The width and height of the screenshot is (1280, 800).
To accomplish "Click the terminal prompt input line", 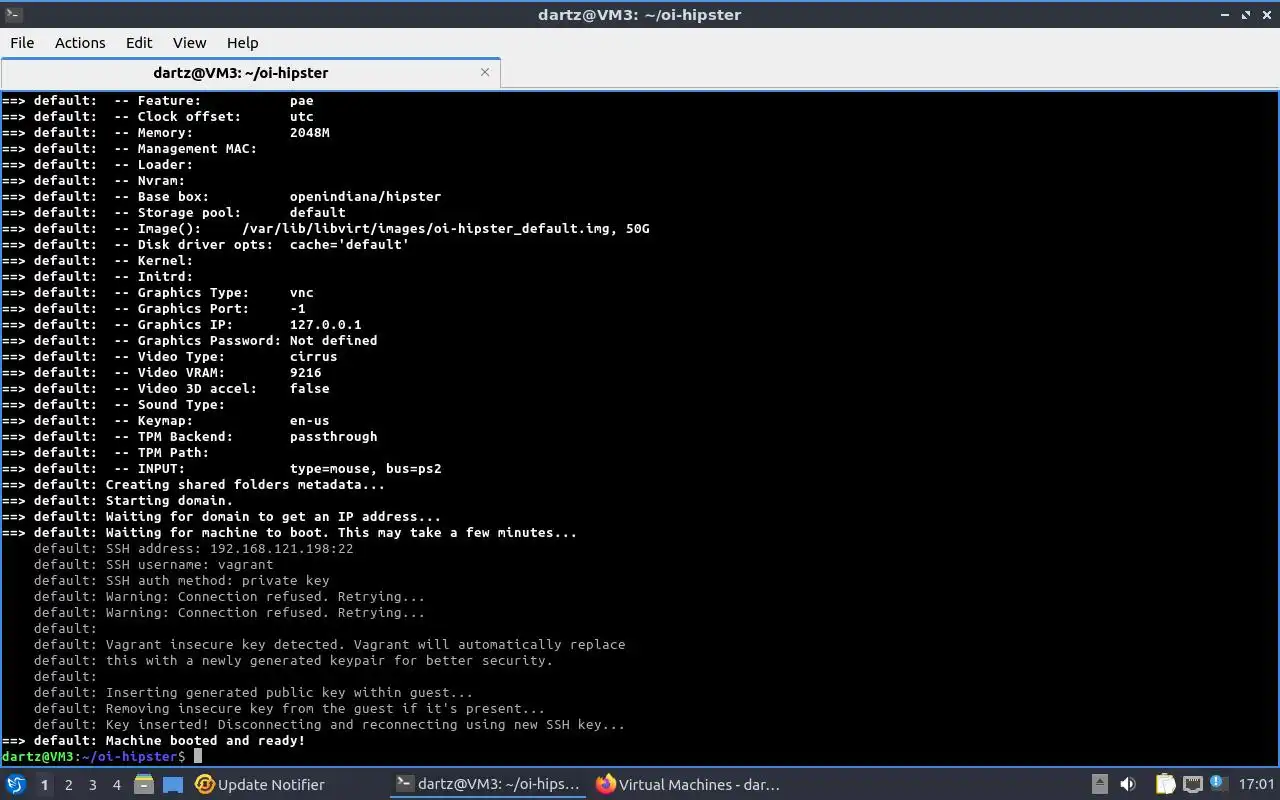I will point(640,756).
